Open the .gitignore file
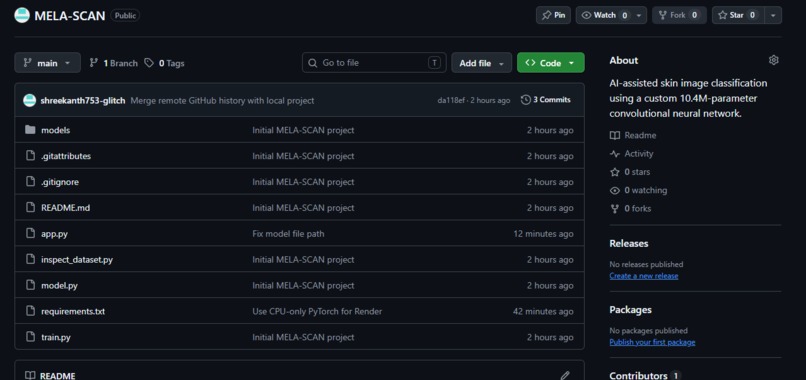Viewport: 806px width, 380px height. (x=60, y=182)
